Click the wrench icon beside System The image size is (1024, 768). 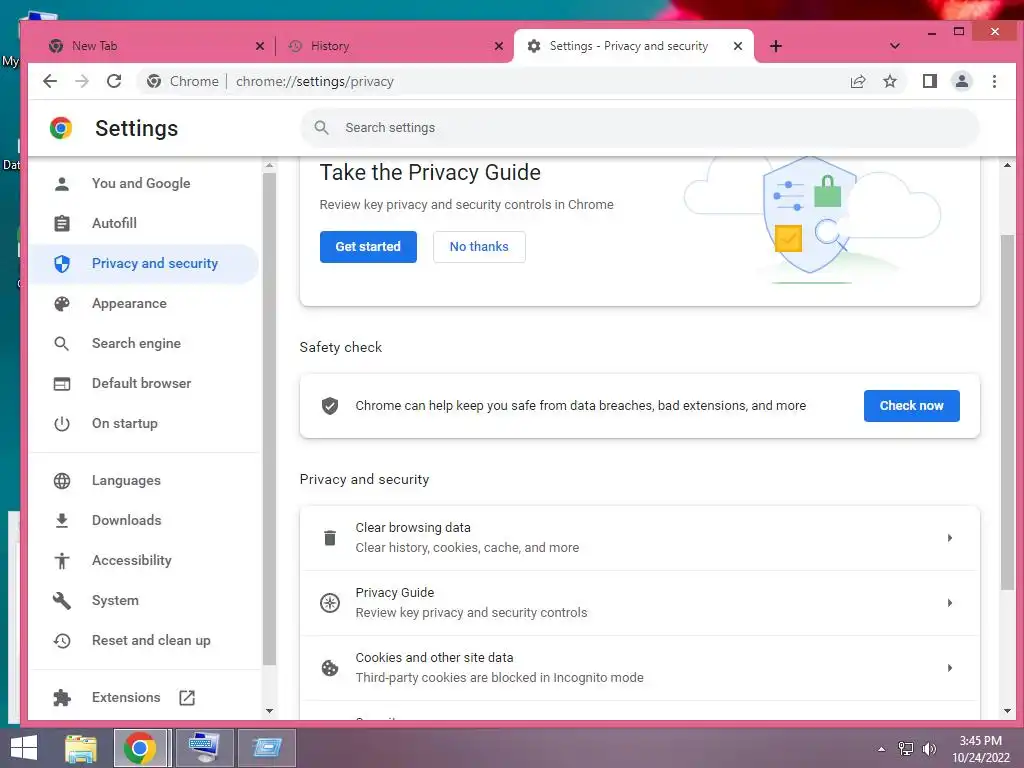pos(62,601)
